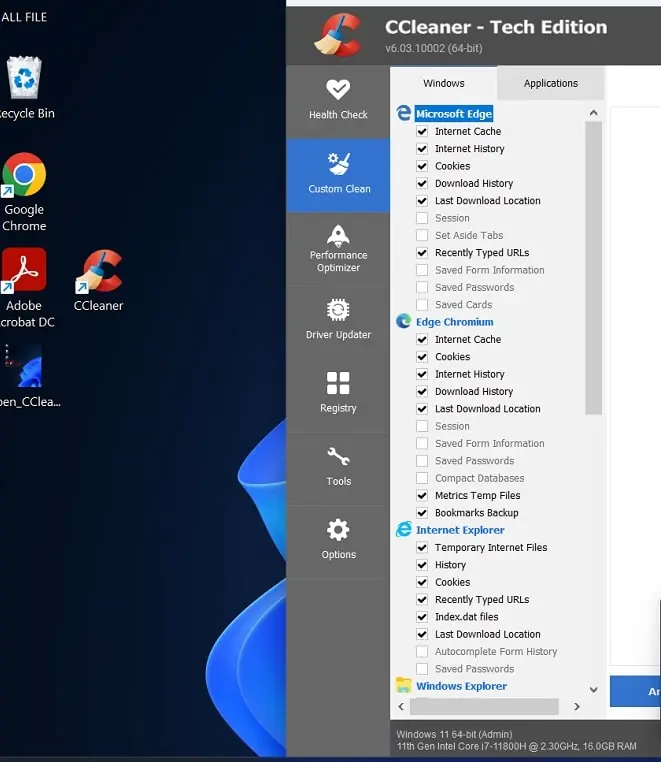Screen dimensions: 661x762
Task: Click the horizontal scroll left arrow
Action: (401, 706)
